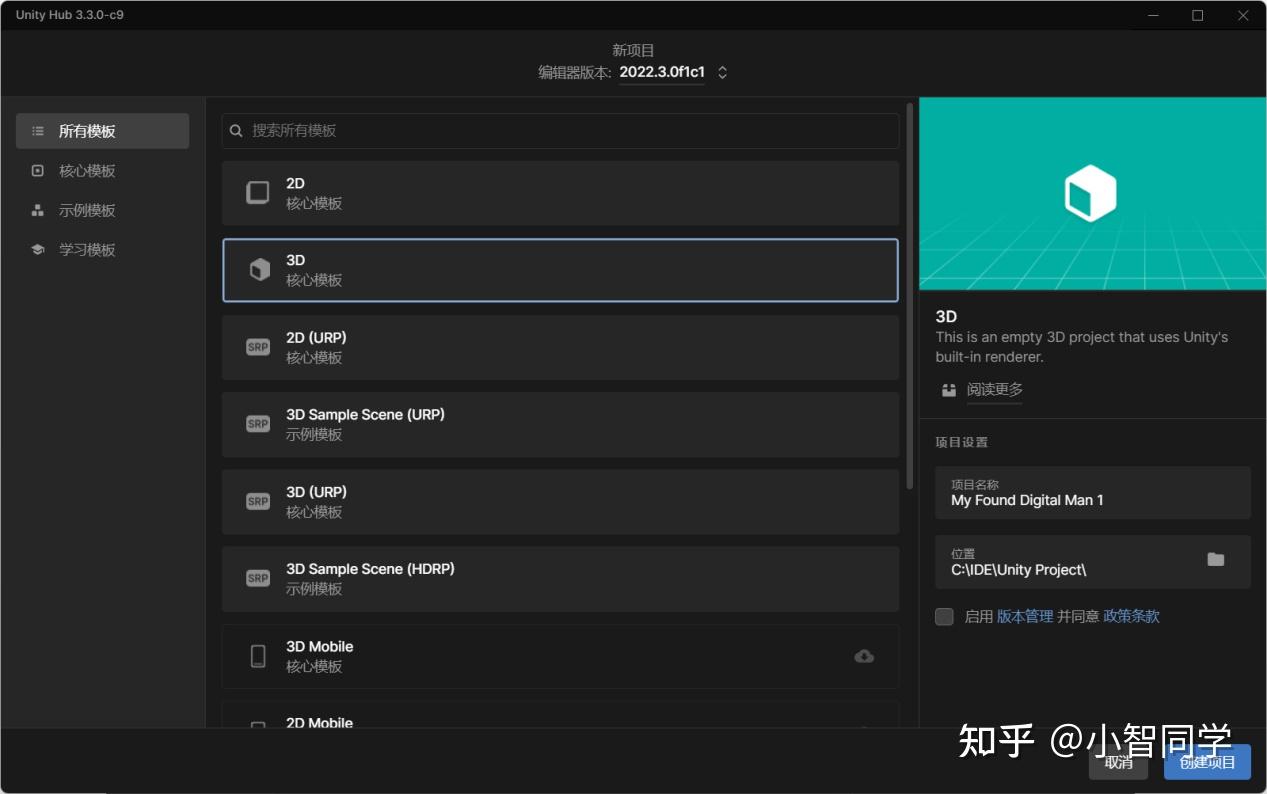Switch to the 核心模板 category

point(37,170)
